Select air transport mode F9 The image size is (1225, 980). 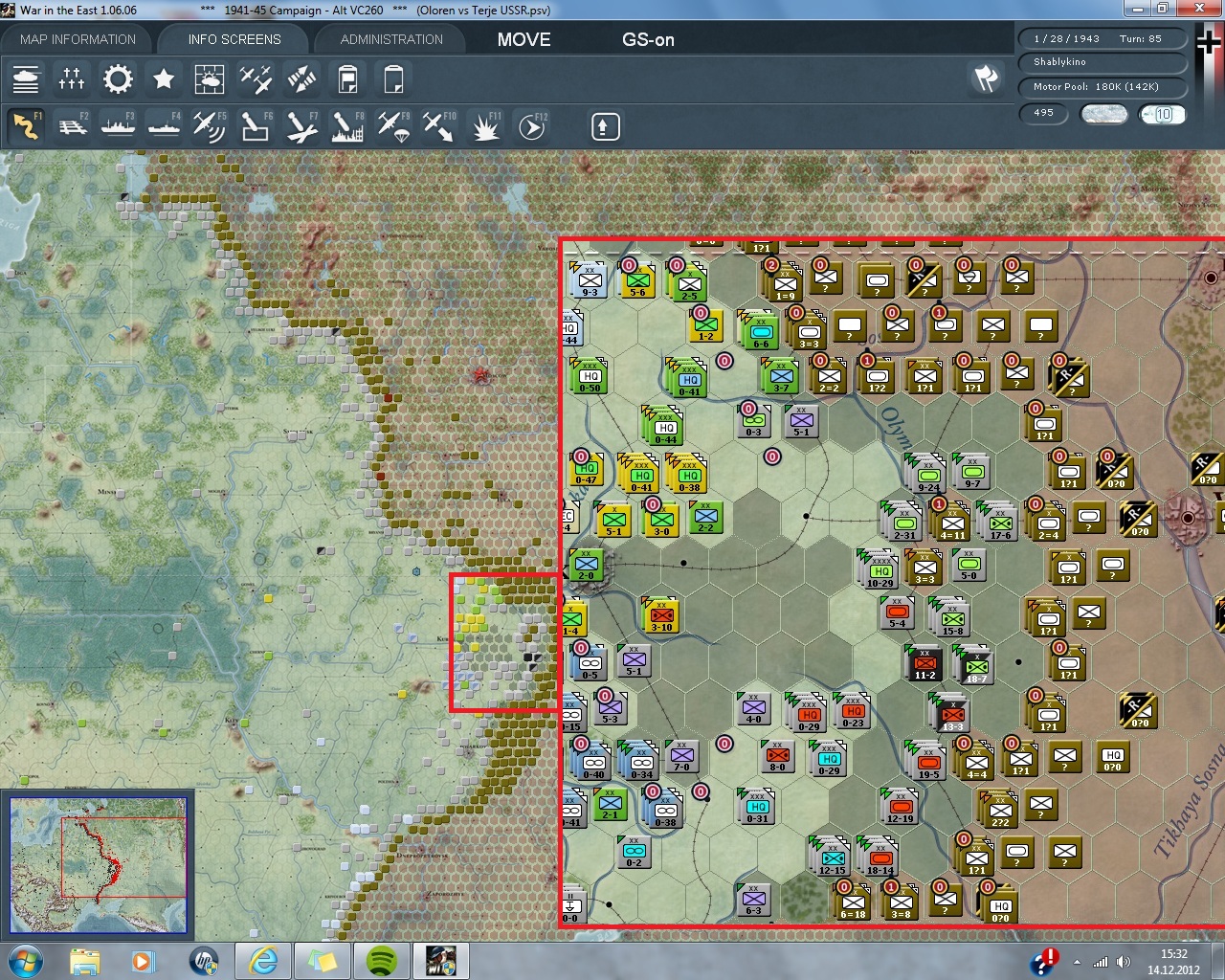(393, 126)
